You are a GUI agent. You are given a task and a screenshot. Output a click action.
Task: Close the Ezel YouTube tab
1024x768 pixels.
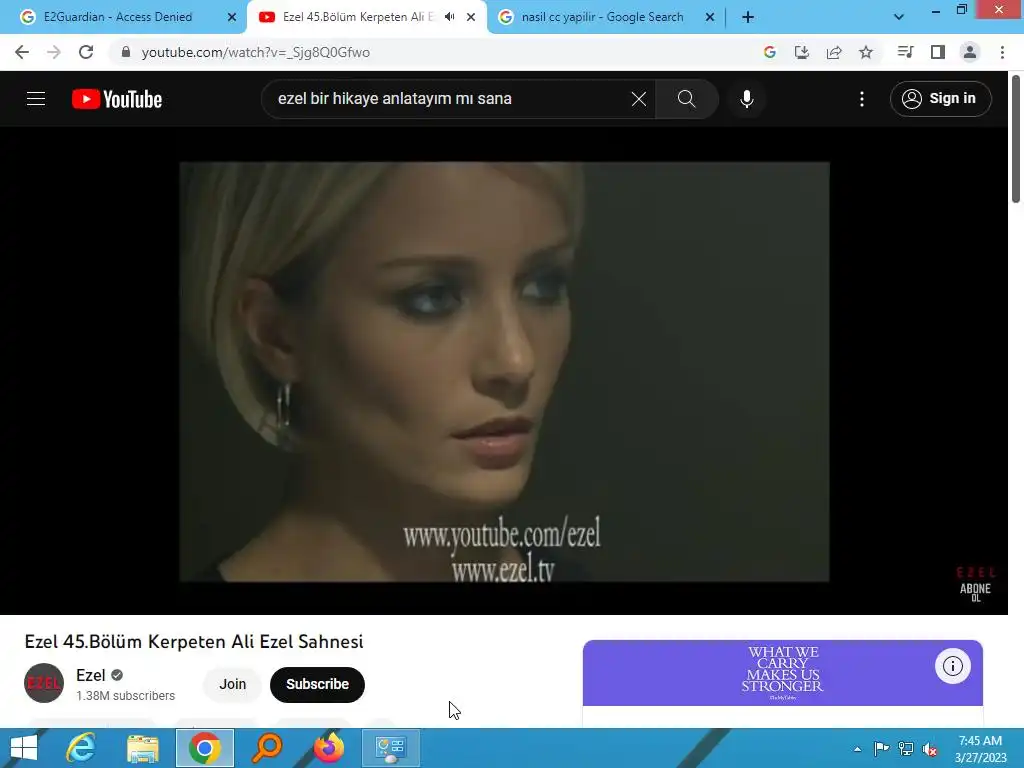471,18
